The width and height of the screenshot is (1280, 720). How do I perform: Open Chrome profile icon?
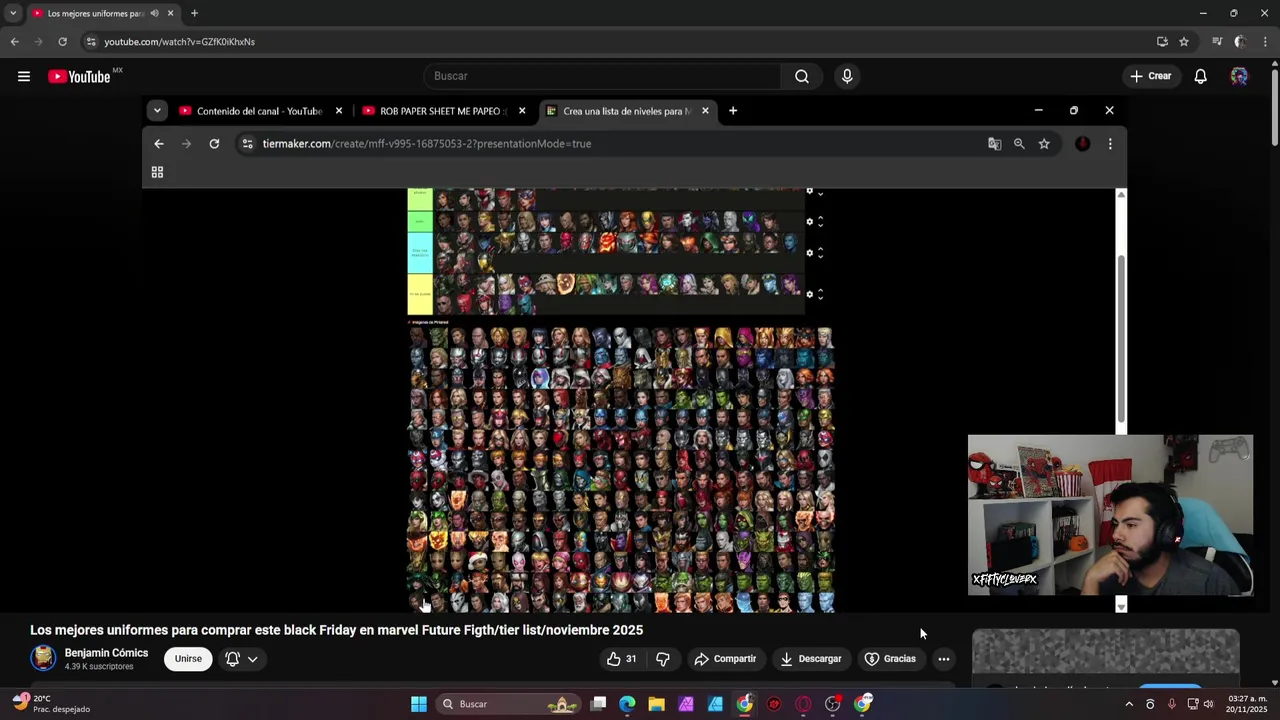coord(1240,42)
